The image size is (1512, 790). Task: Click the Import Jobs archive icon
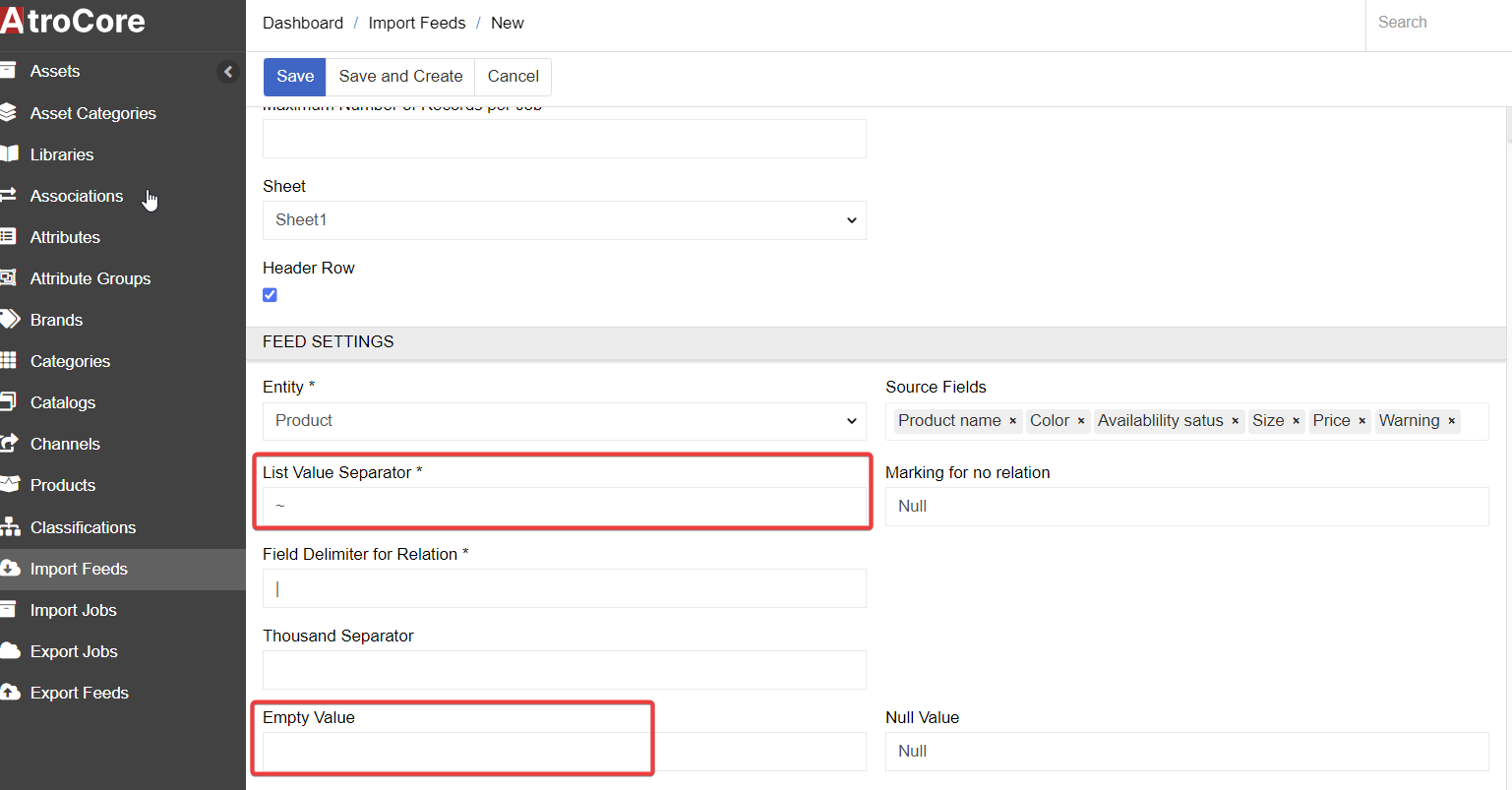pos(9,610)
